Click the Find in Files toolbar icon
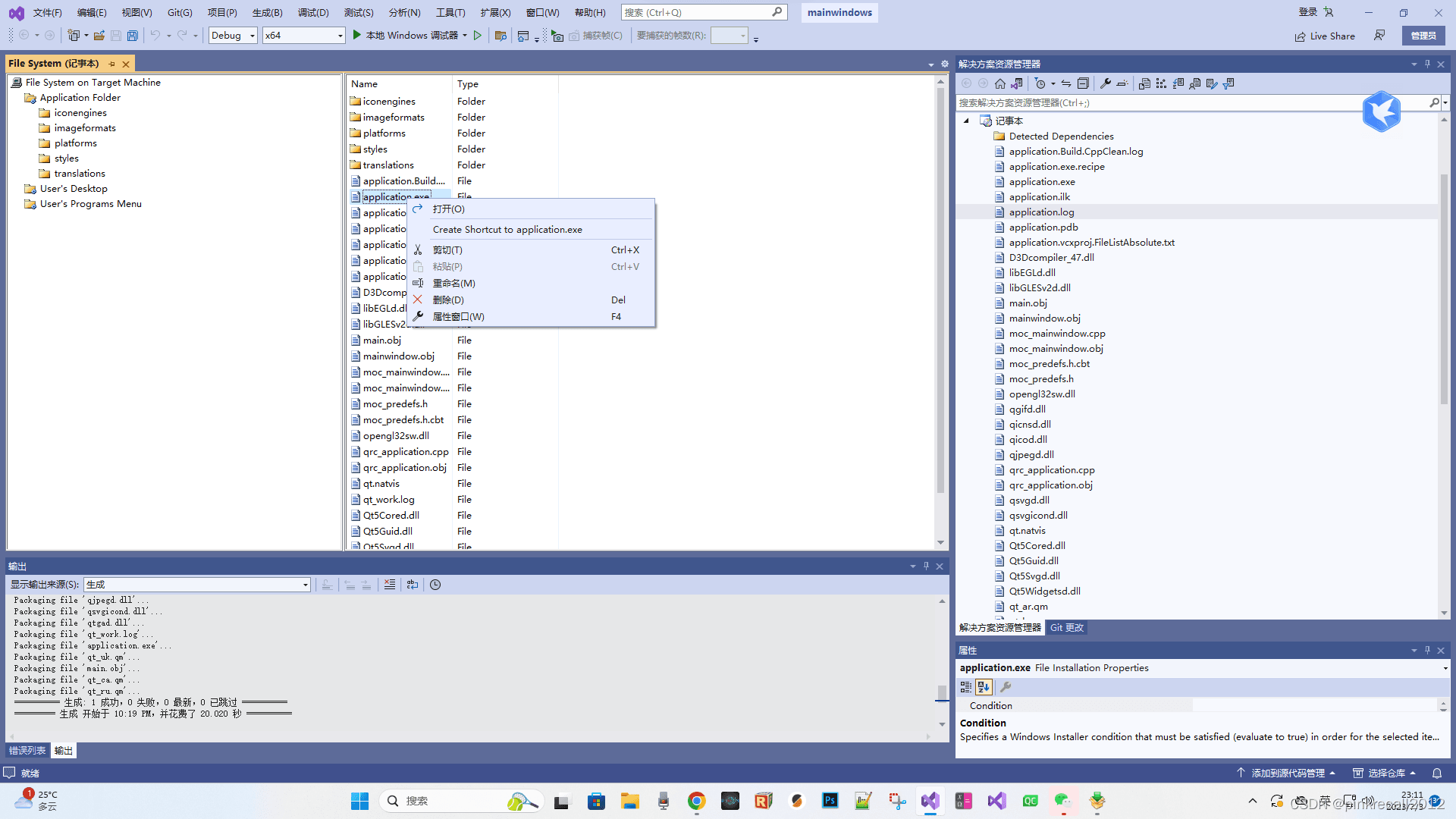 (500, 36)
